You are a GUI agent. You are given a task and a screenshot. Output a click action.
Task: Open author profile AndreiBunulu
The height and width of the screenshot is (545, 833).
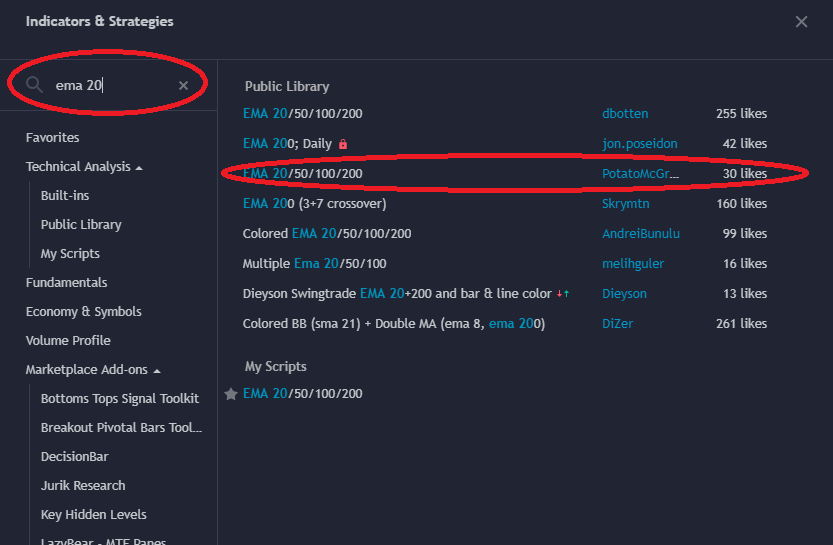point(640,234)
